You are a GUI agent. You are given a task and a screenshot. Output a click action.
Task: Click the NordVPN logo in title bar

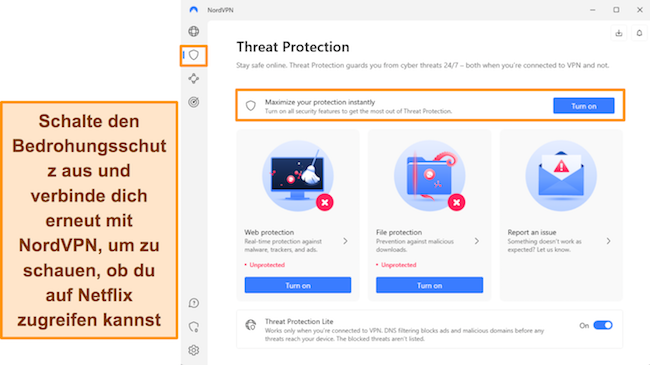[x=194, y=10]
